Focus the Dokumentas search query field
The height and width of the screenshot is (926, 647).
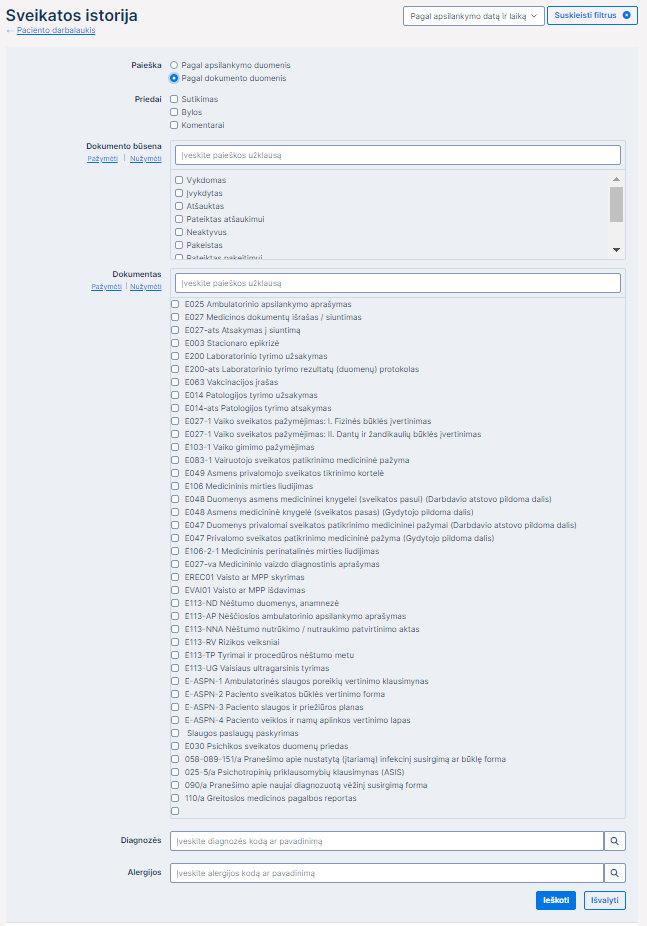[x=397, y=283]
